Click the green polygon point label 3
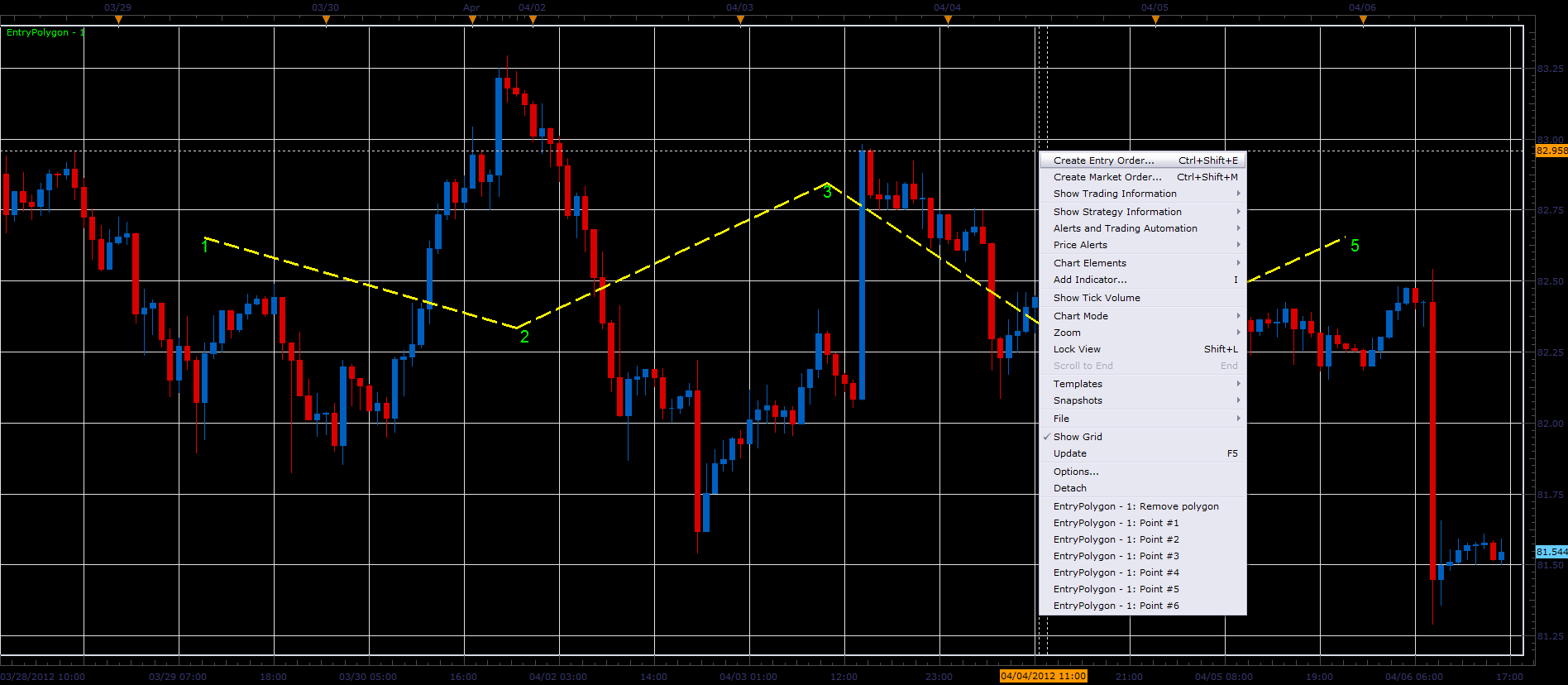The image size is (1568, 685). 827,192
